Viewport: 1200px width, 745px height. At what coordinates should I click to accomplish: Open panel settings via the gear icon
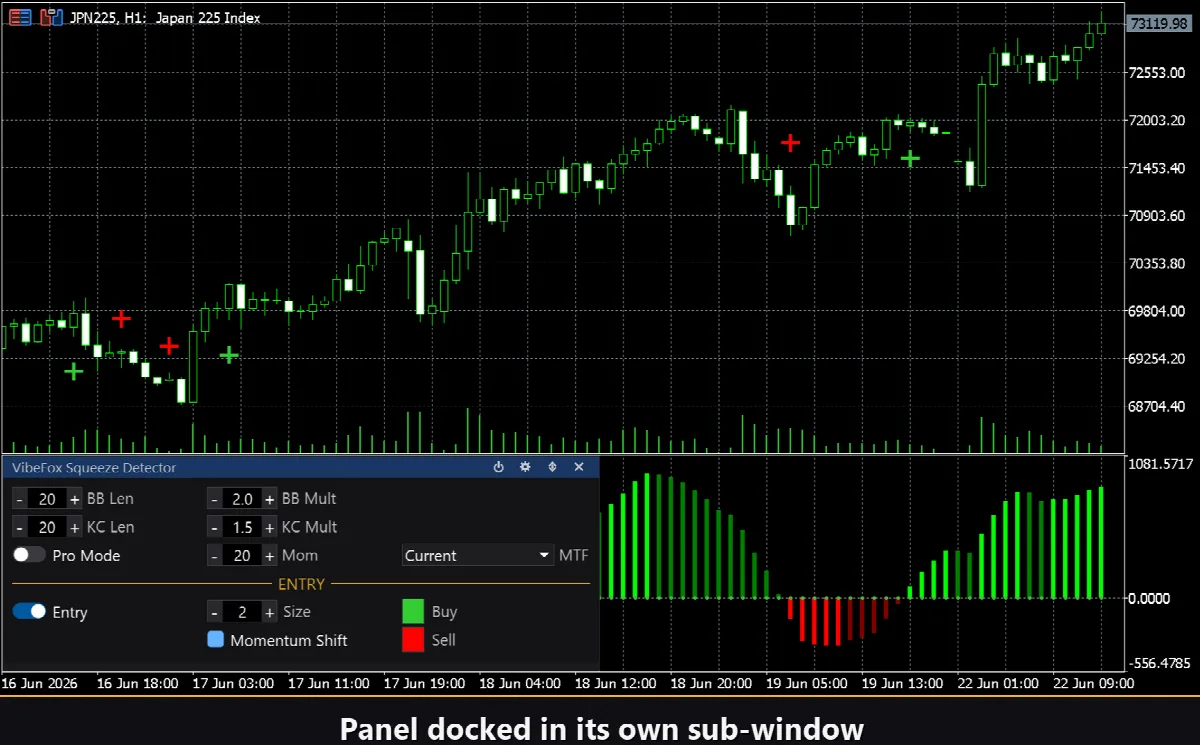click(x=525, y=467)
